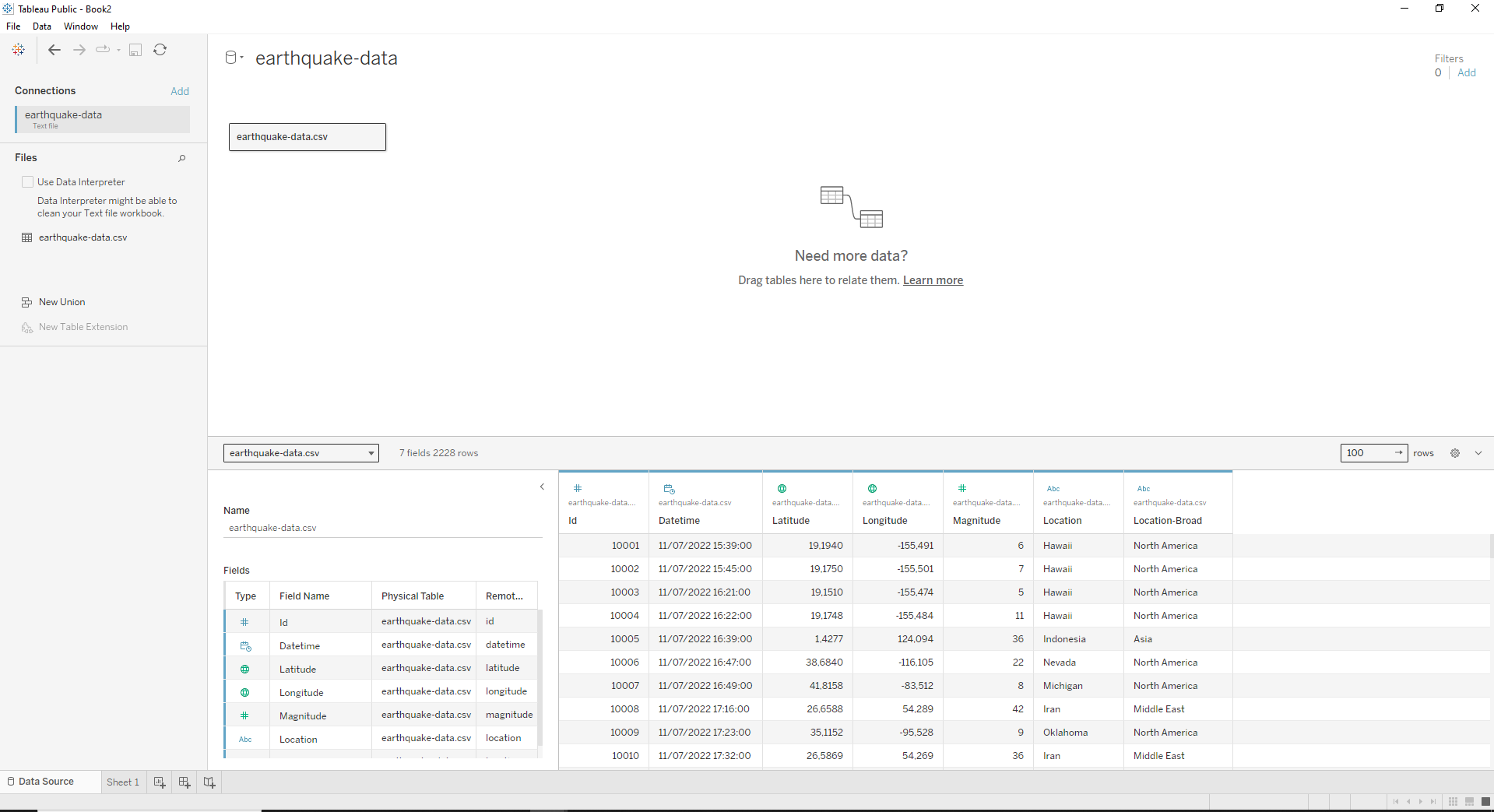Click the Latitude globe icon in Fields list

tap(244, 669)
